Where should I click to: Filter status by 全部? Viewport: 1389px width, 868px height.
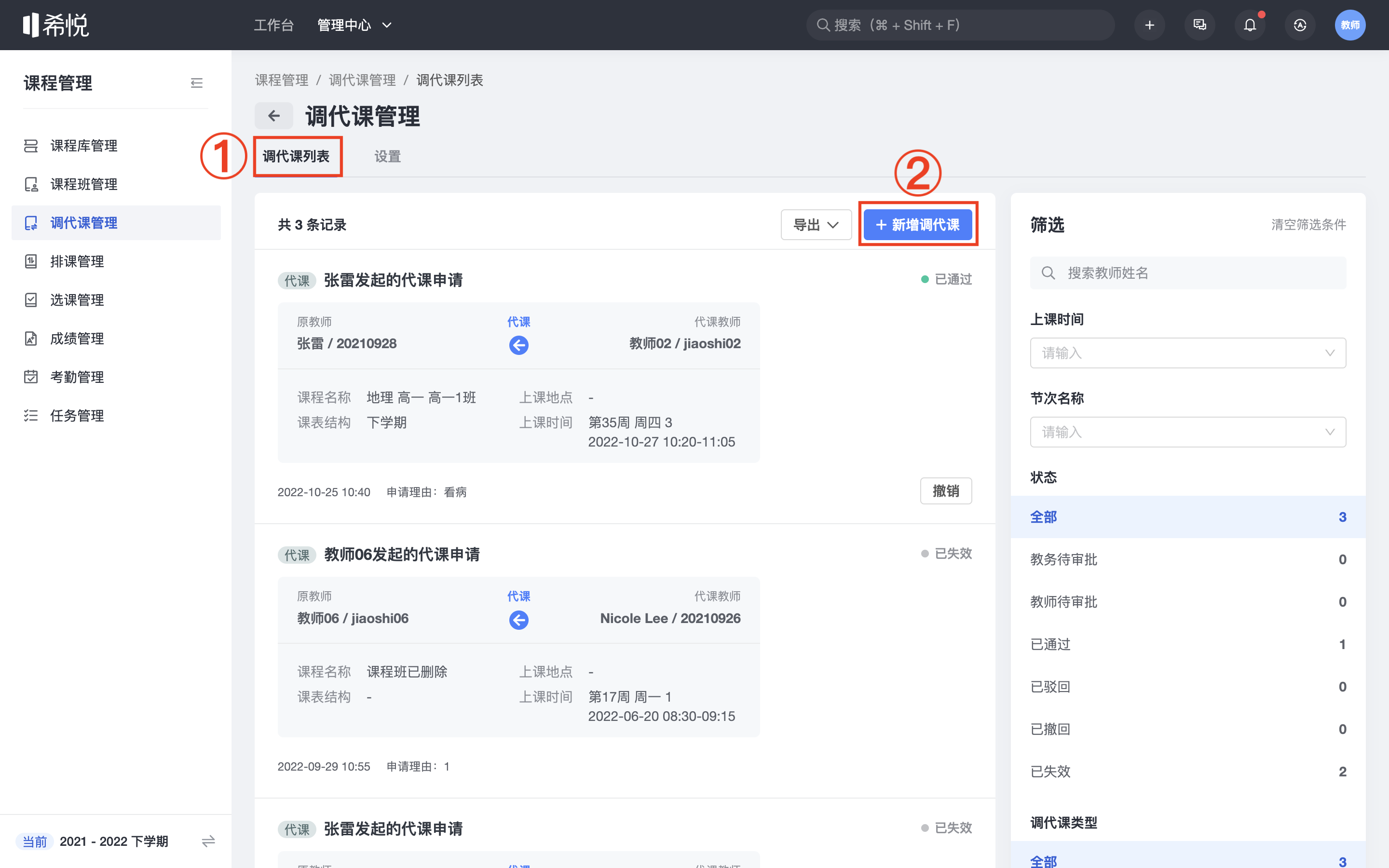point(1187,516)
